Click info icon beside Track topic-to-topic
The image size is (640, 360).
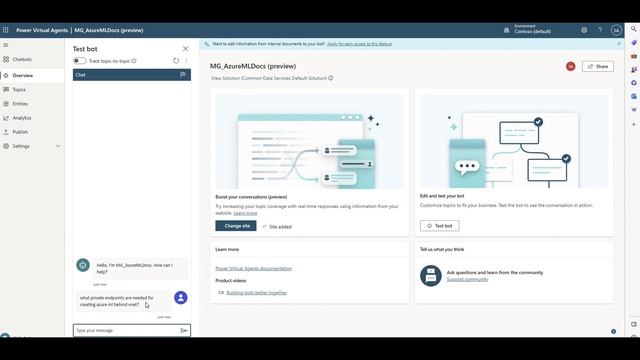tap(134, 61)
